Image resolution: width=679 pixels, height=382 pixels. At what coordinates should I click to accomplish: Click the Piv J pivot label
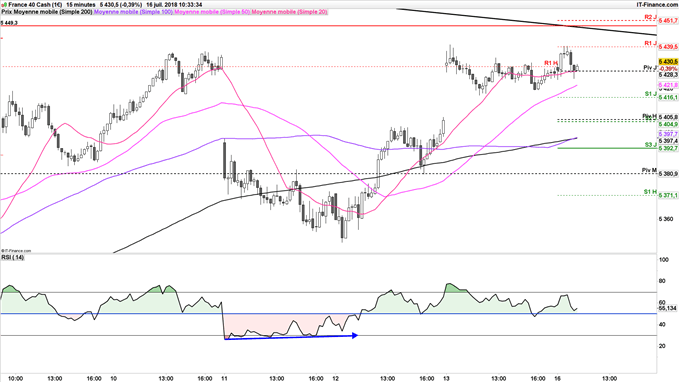(x=650, y=68)
